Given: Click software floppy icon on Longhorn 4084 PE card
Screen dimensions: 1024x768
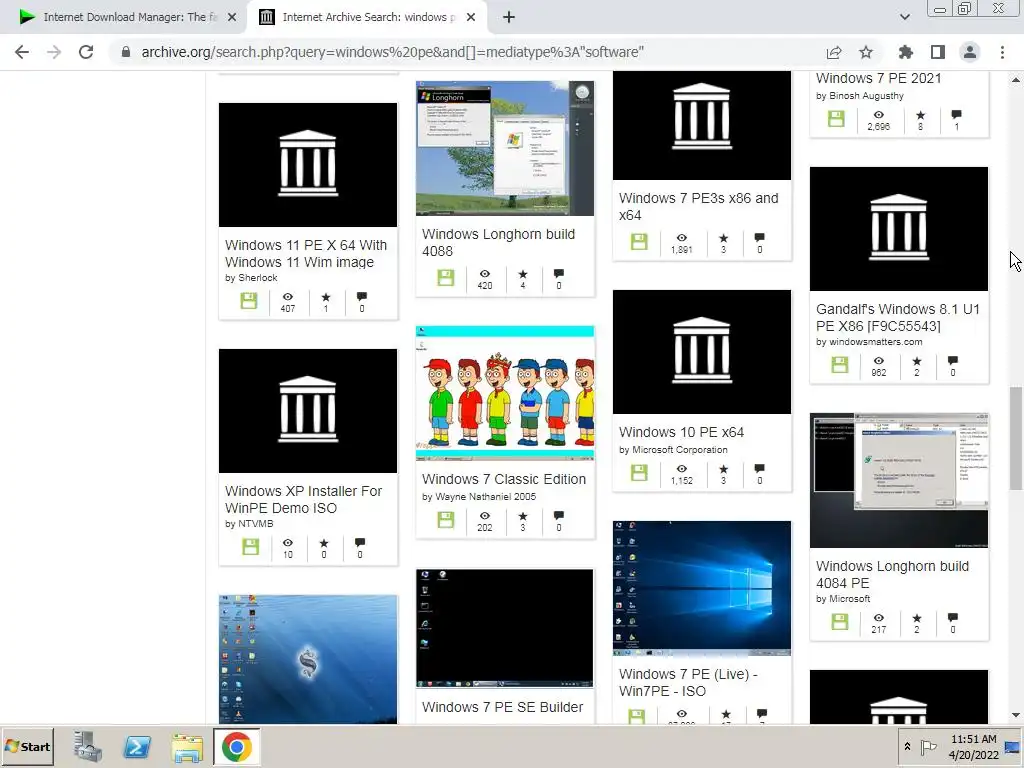Looking at the screenshot, I should (x=840, y=622).
